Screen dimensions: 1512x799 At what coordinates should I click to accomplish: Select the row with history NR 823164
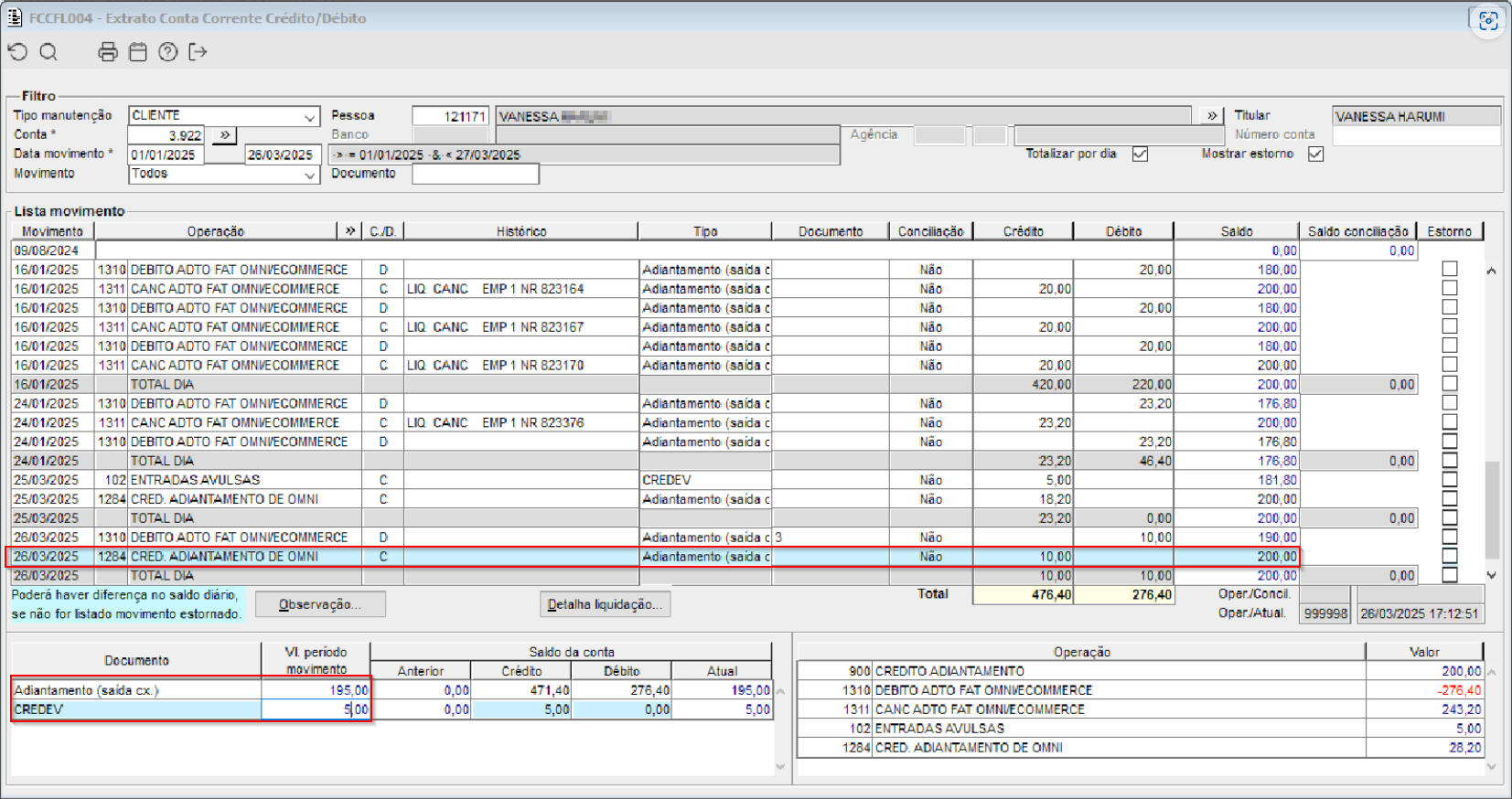[x=656, y=289]
